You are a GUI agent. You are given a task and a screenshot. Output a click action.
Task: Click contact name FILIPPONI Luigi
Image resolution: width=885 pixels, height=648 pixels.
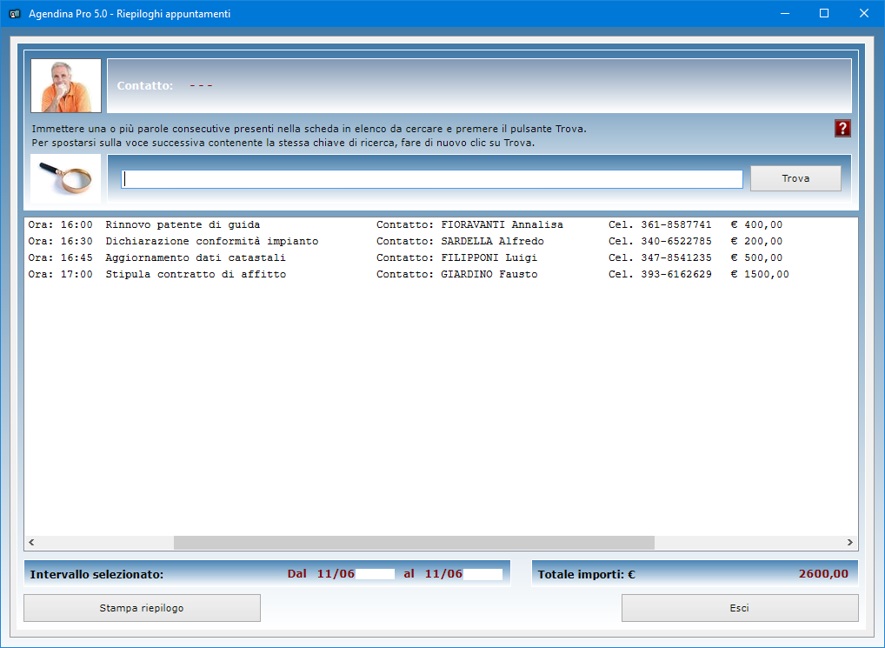(489, 257)
